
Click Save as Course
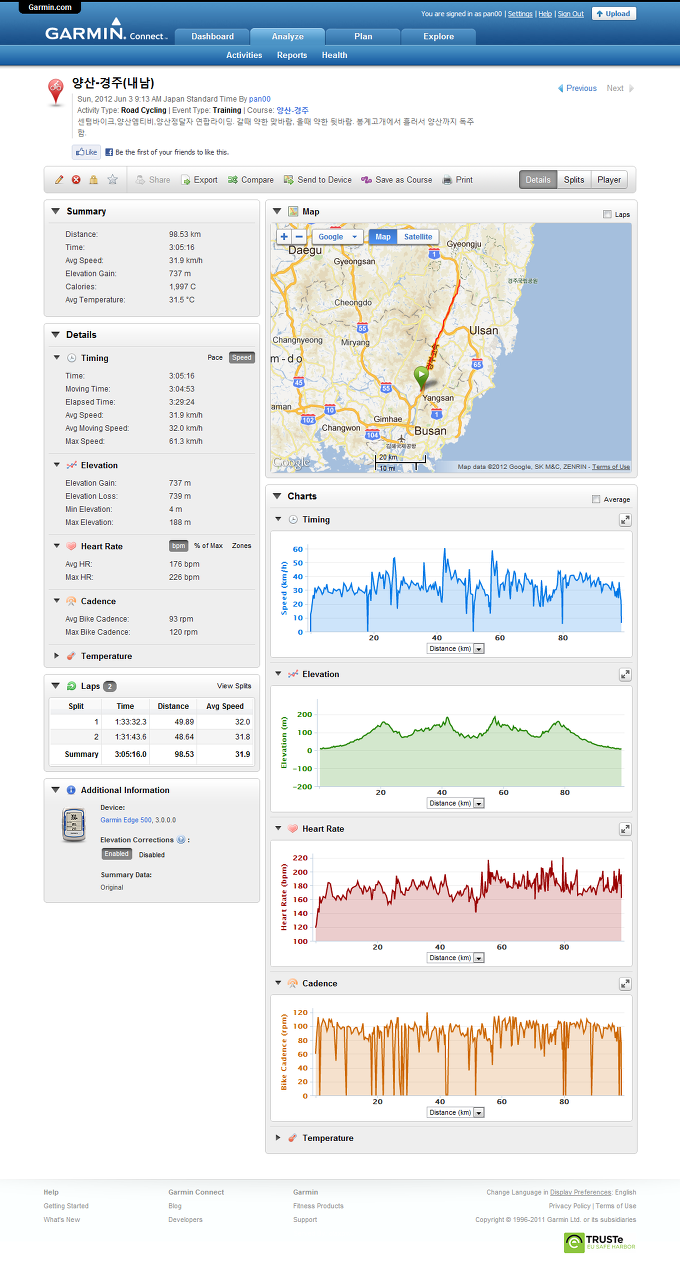[397, 180]
